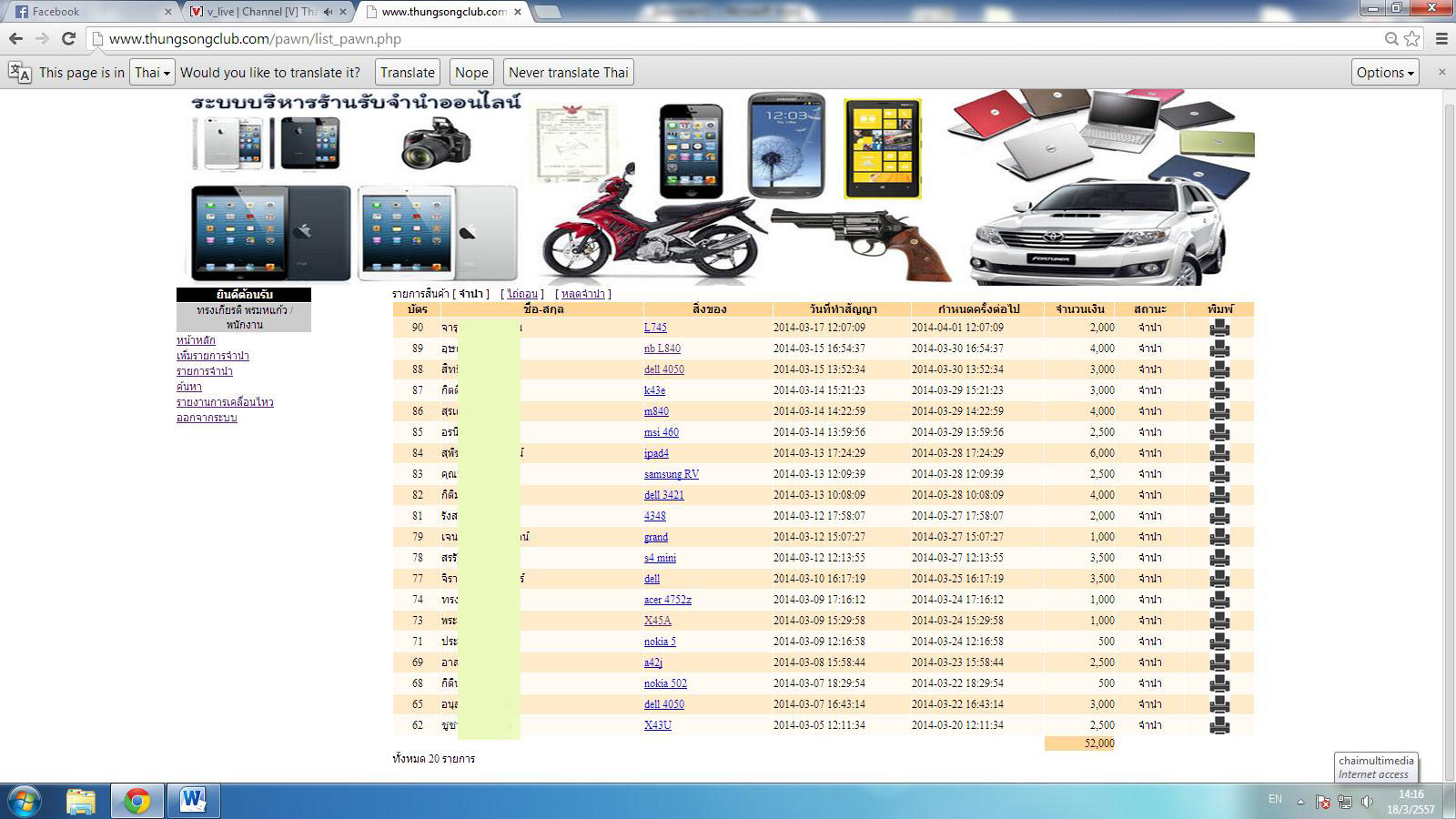Filter list by ไถ่ถอน status
This screenshot has width=1456, height=819.
pos(522,294)
